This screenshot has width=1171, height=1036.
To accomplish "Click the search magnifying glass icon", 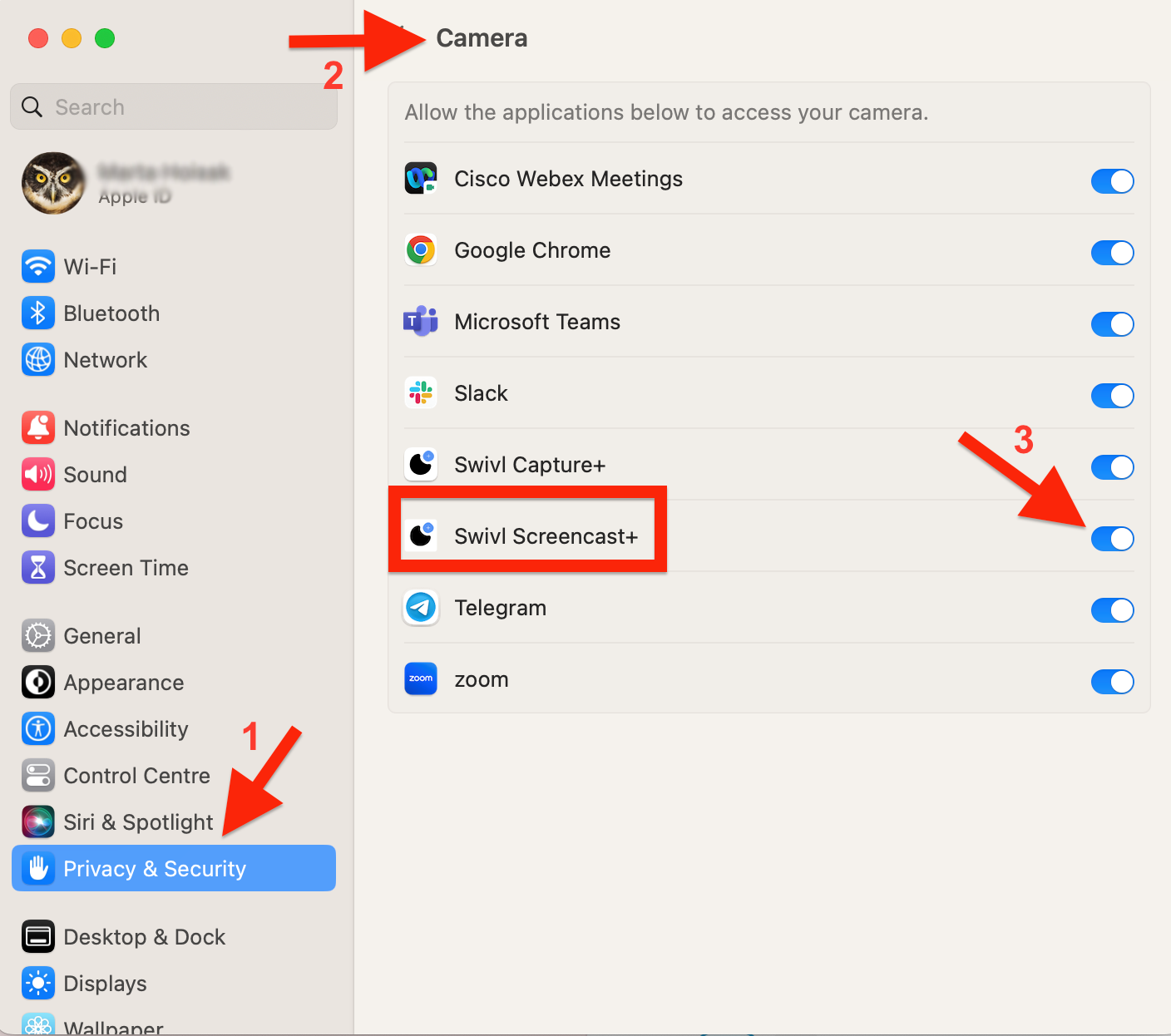I will pyautogui.click(x=32, y=107).
